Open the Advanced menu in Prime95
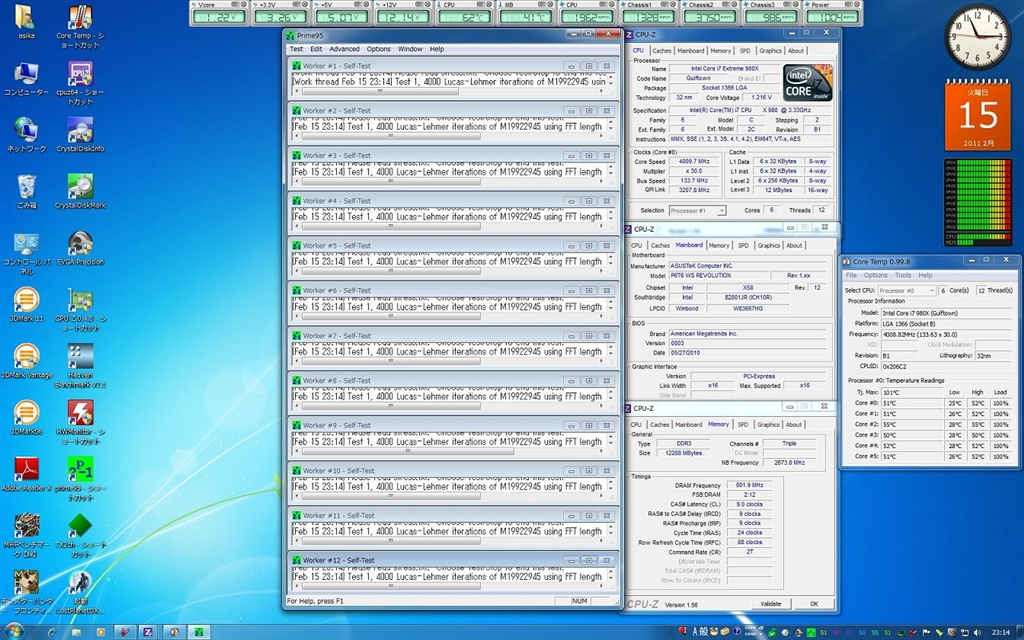The height and width of the screenshot is (640, 1024). pyautogui.click(x=344, y=49)
